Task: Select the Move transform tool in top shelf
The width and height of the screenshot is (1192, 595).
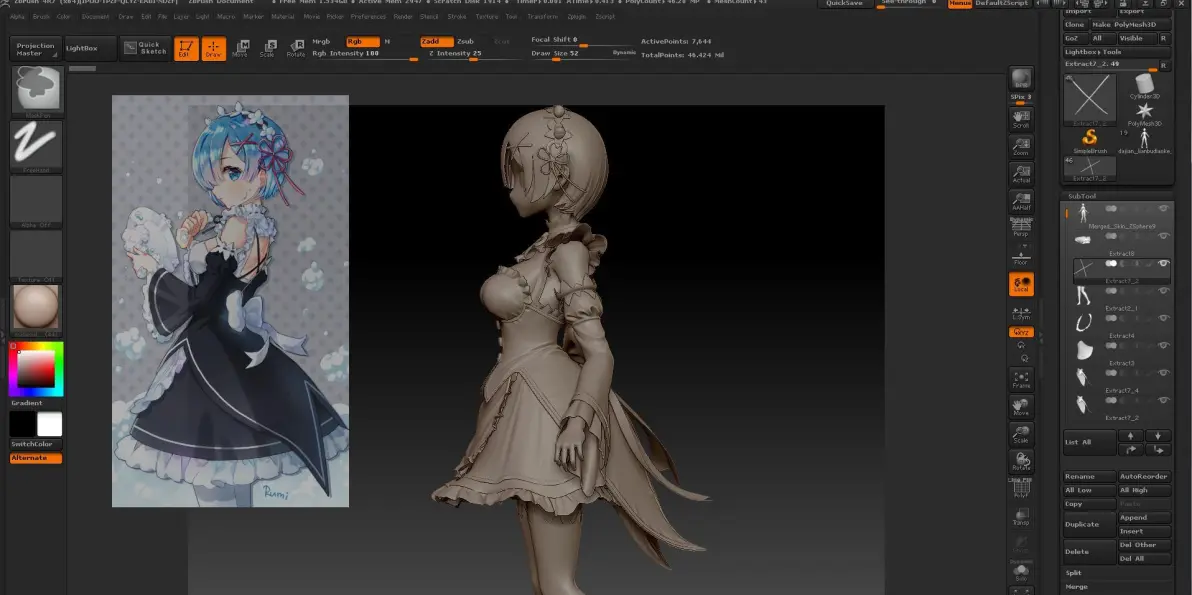Action: coord(240,49)
